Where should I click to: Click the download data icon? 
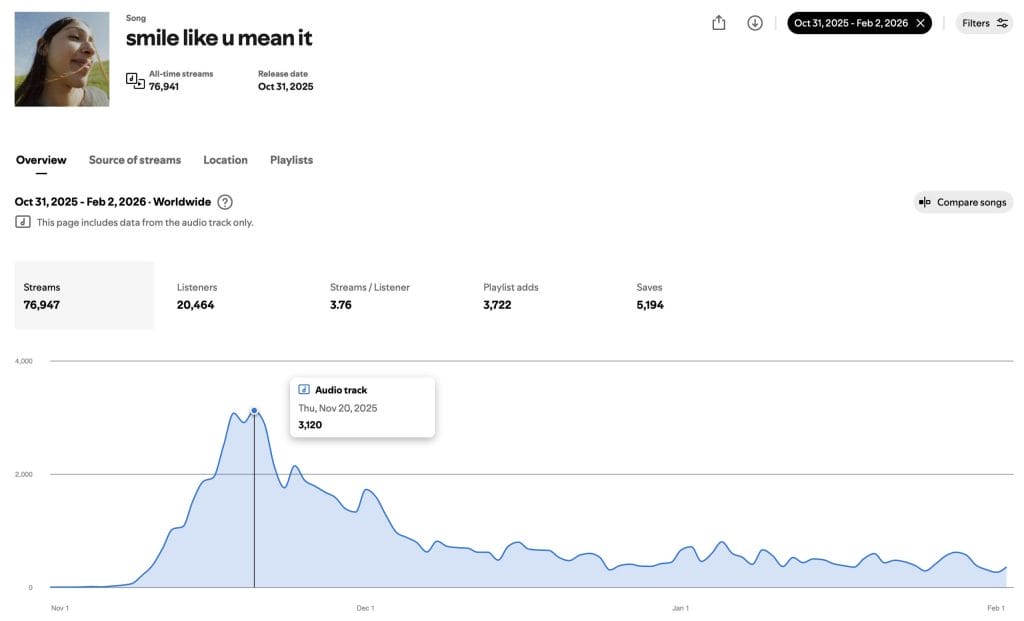click(755, 23)
